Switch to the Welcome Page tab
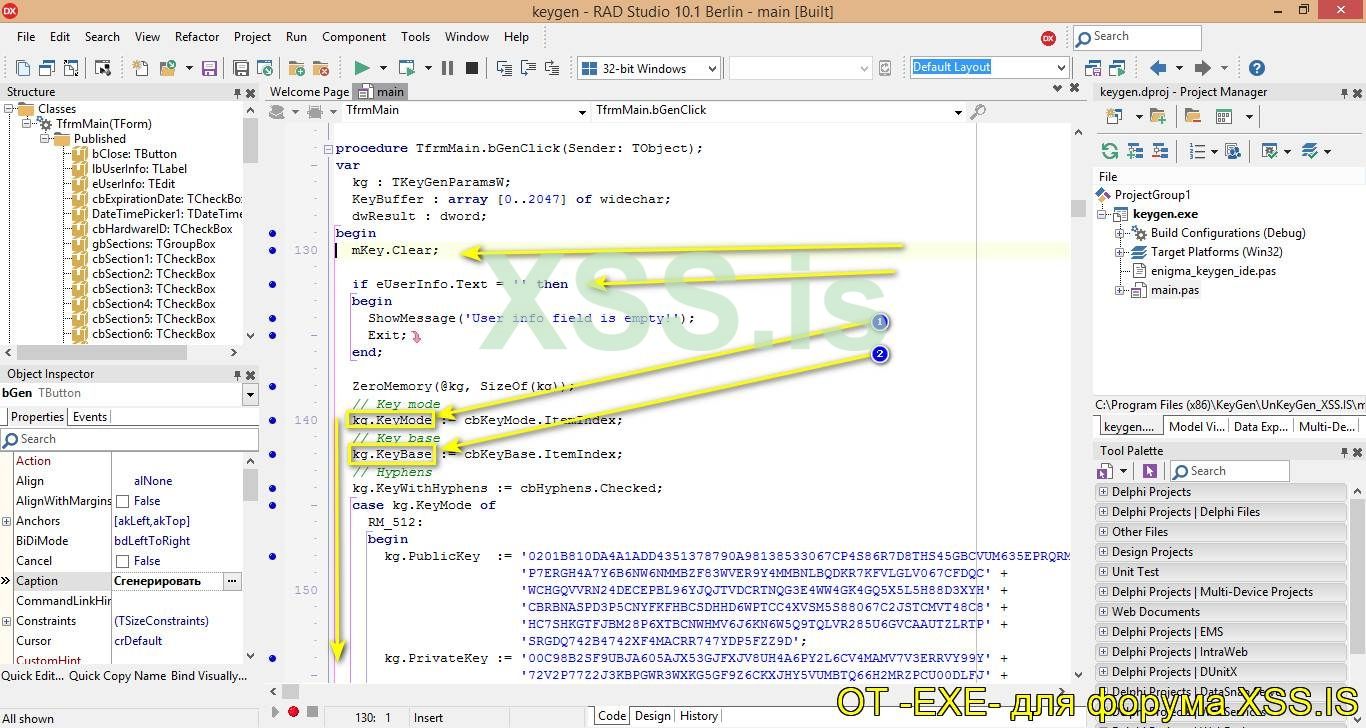 tap(309, 92)
